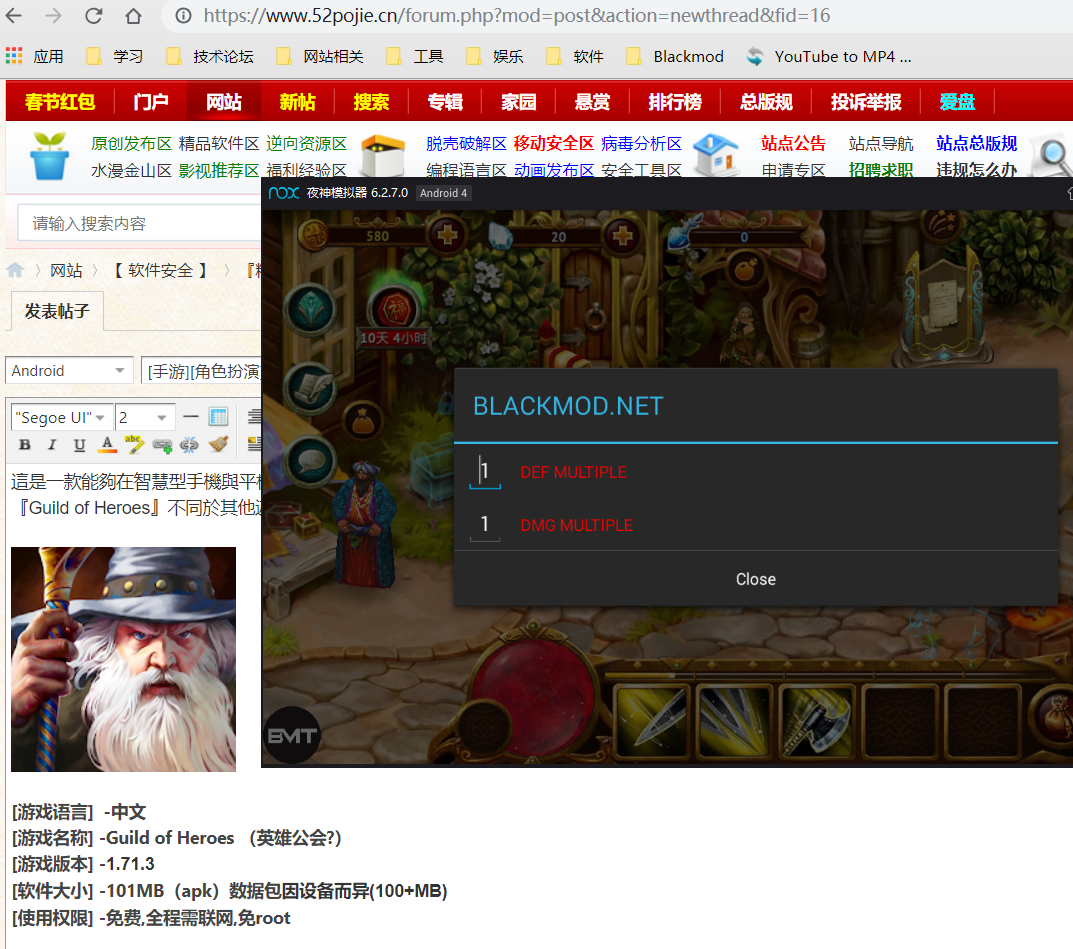Open the 专辑 nav item
Viewport: 1073px width, 949px height.
445,102
